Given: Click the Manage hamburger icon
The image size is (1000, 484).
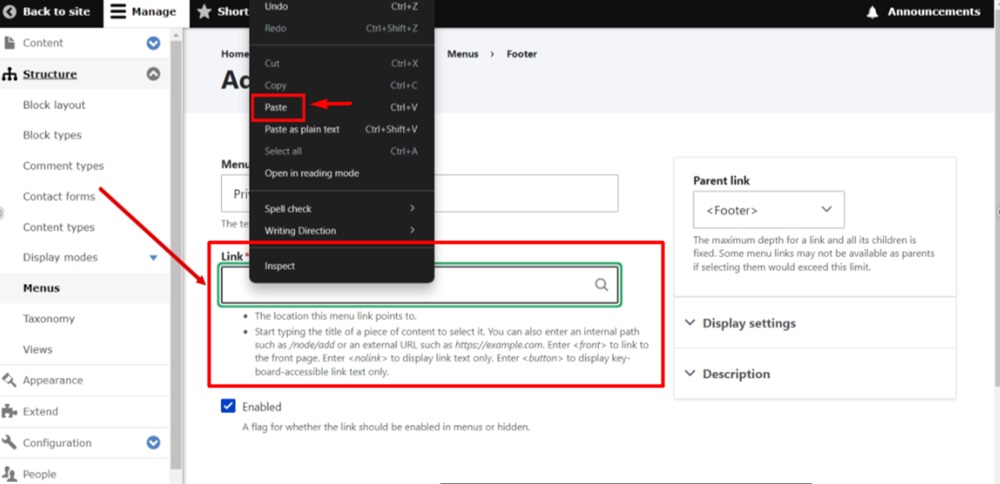Looking at the screenshot, I should (118, 11).
